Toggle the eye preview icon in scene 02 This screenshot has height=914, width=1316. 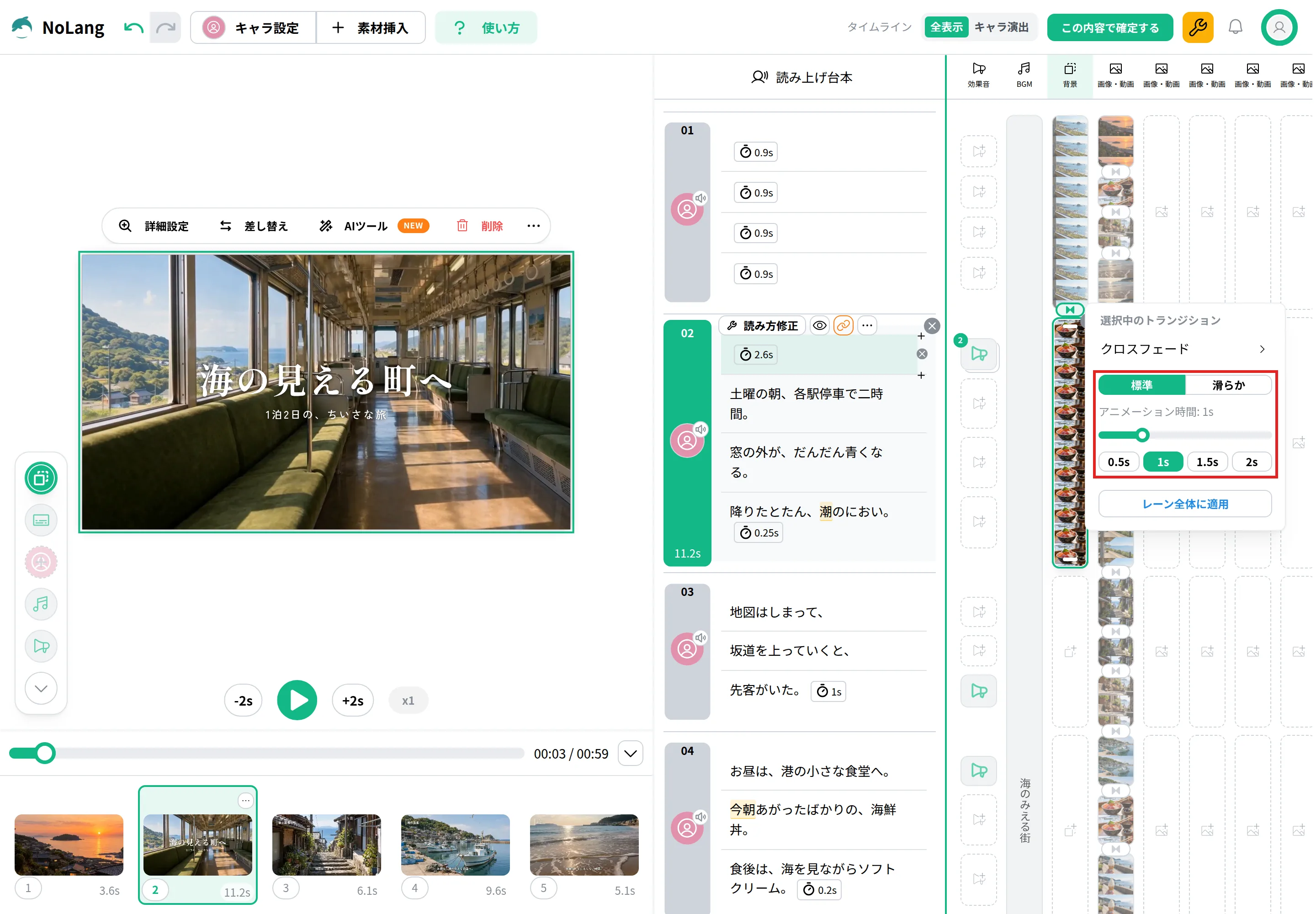(x=819, y=325)
